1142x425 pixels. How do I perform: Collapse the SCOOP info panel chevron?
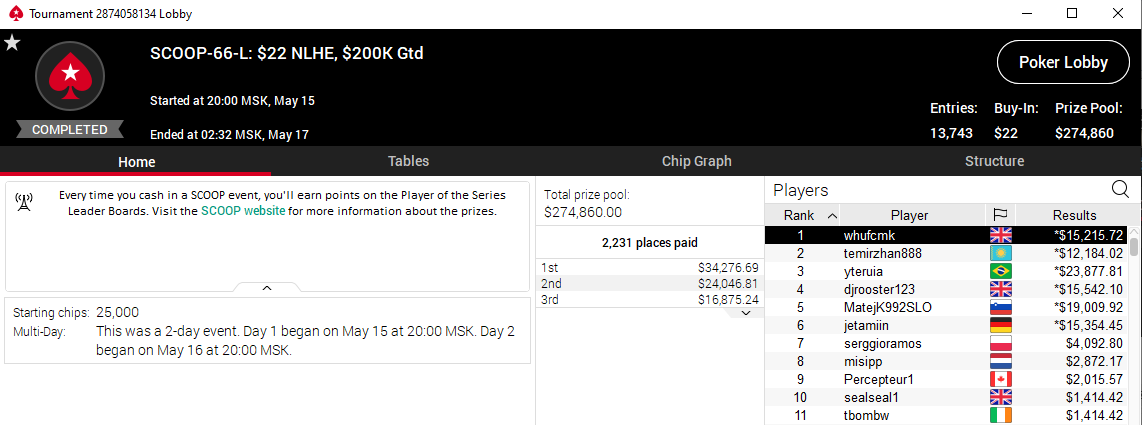coord(267,288)
